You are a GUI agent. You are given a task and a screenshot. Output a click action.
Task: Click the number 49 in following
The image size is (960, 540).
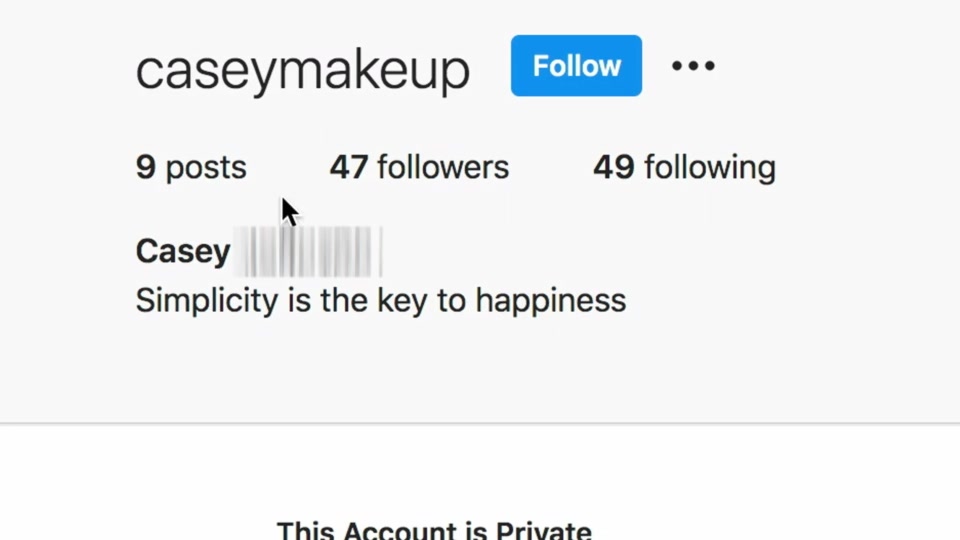(614, 167)
